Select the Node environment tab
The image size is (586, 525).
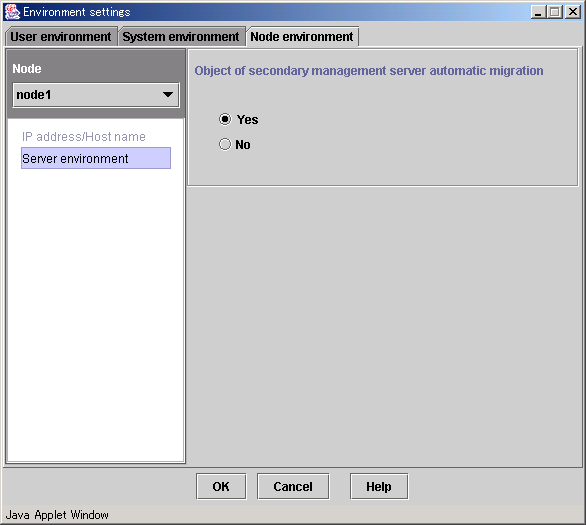302,37
